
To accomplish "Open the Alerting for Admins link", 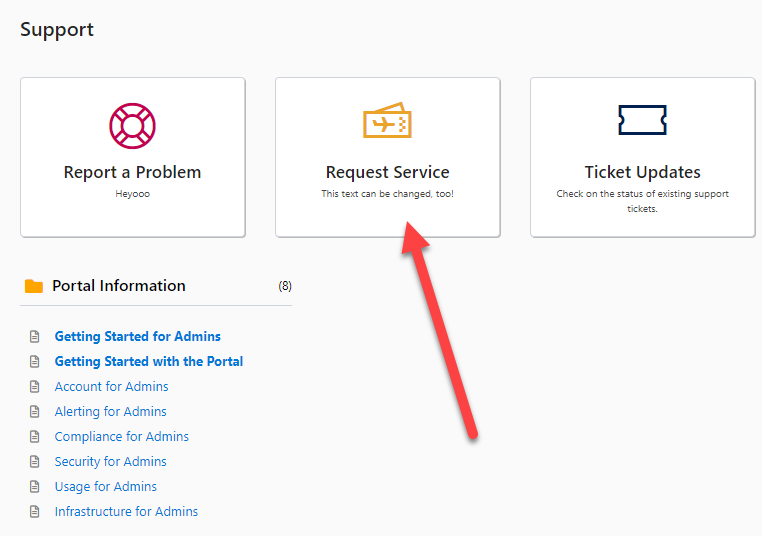I will point(110,412).
